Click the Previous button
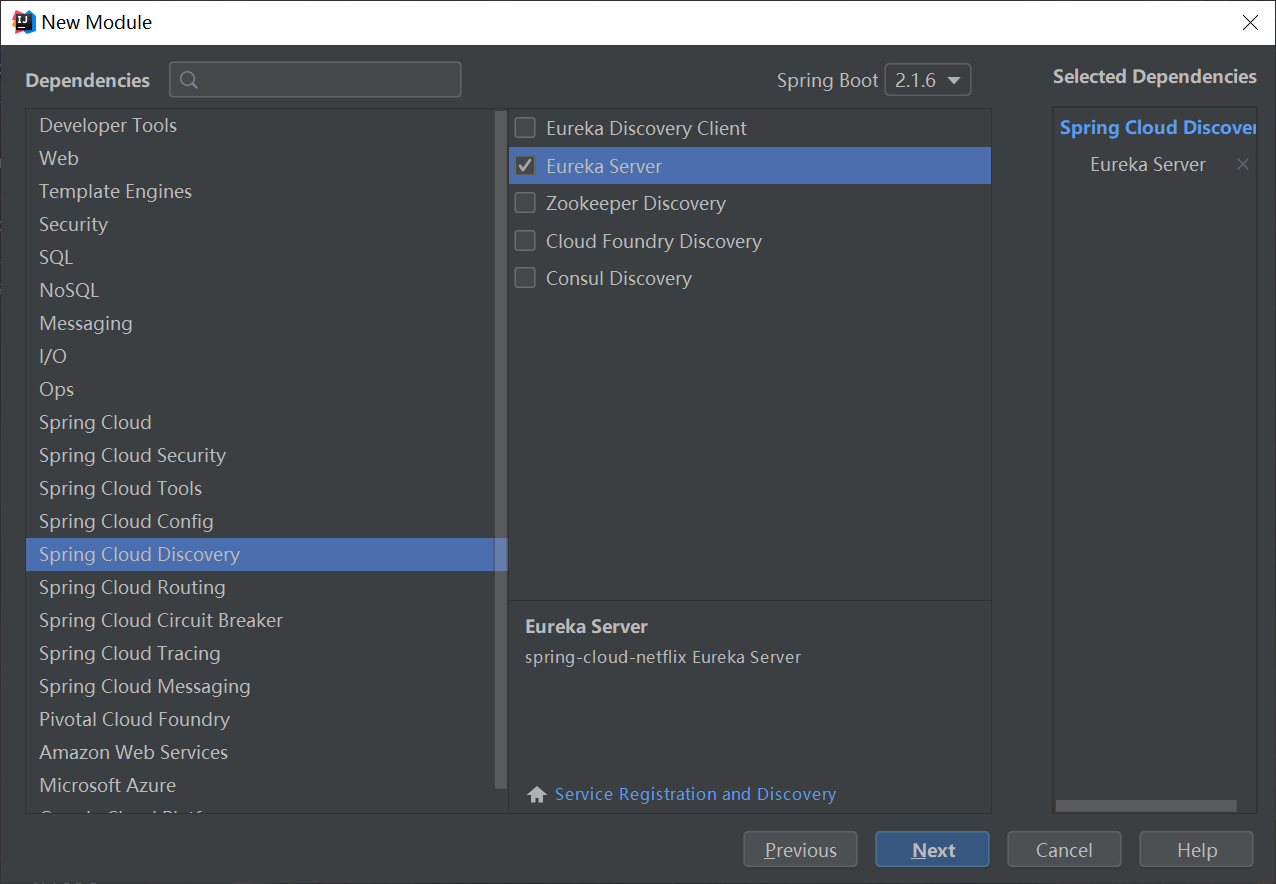The image size is (1276, 884). pos(800,850)
